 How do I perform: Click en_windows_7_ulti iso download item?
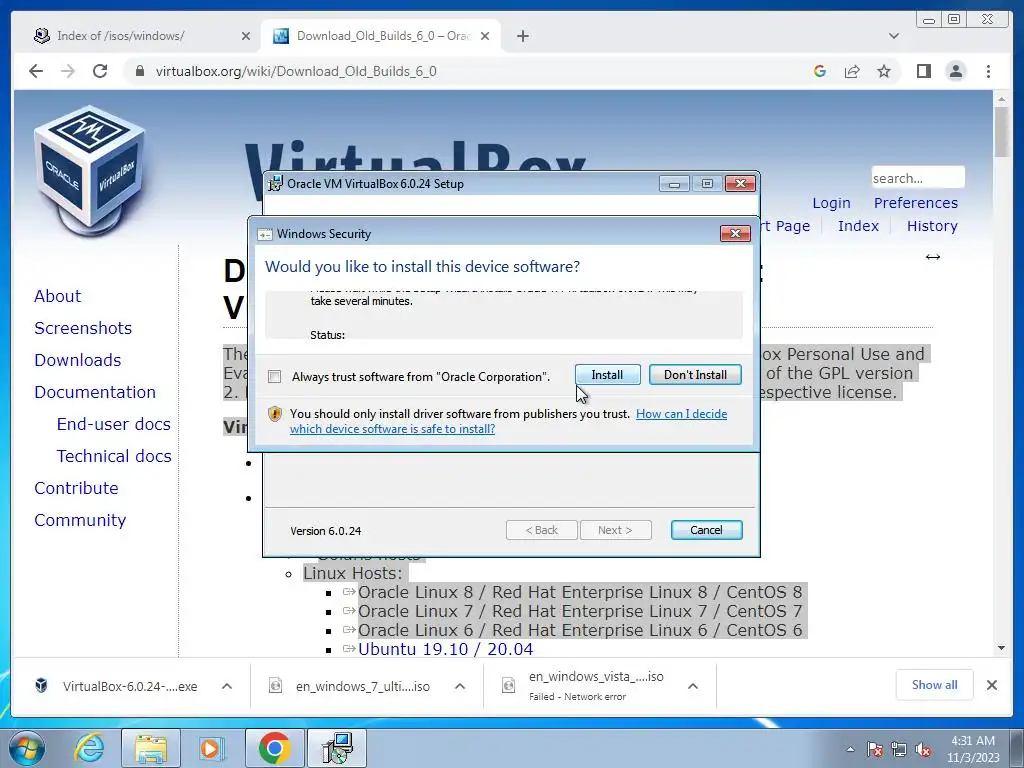(x=351, y=686)
